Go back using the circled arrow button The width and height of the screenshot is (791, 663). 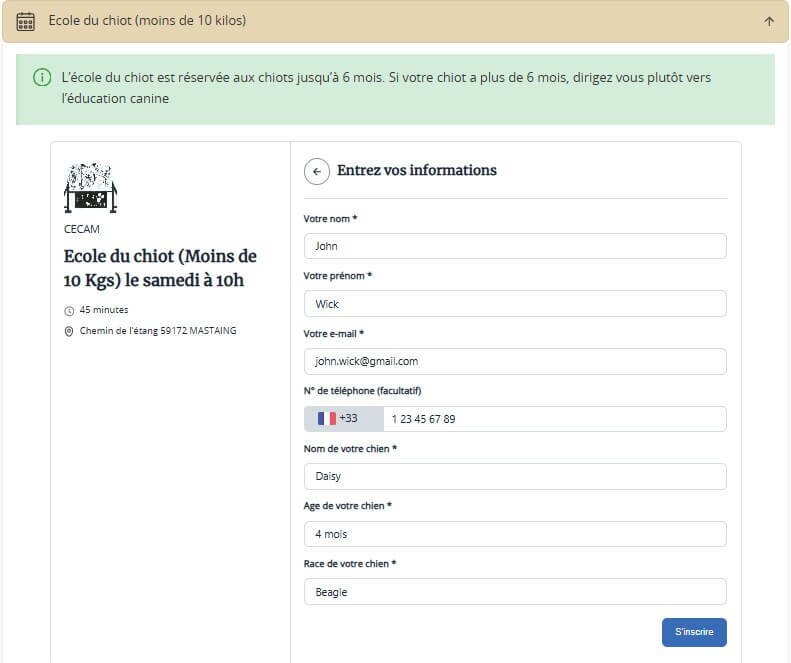click(x=316, y=171)
